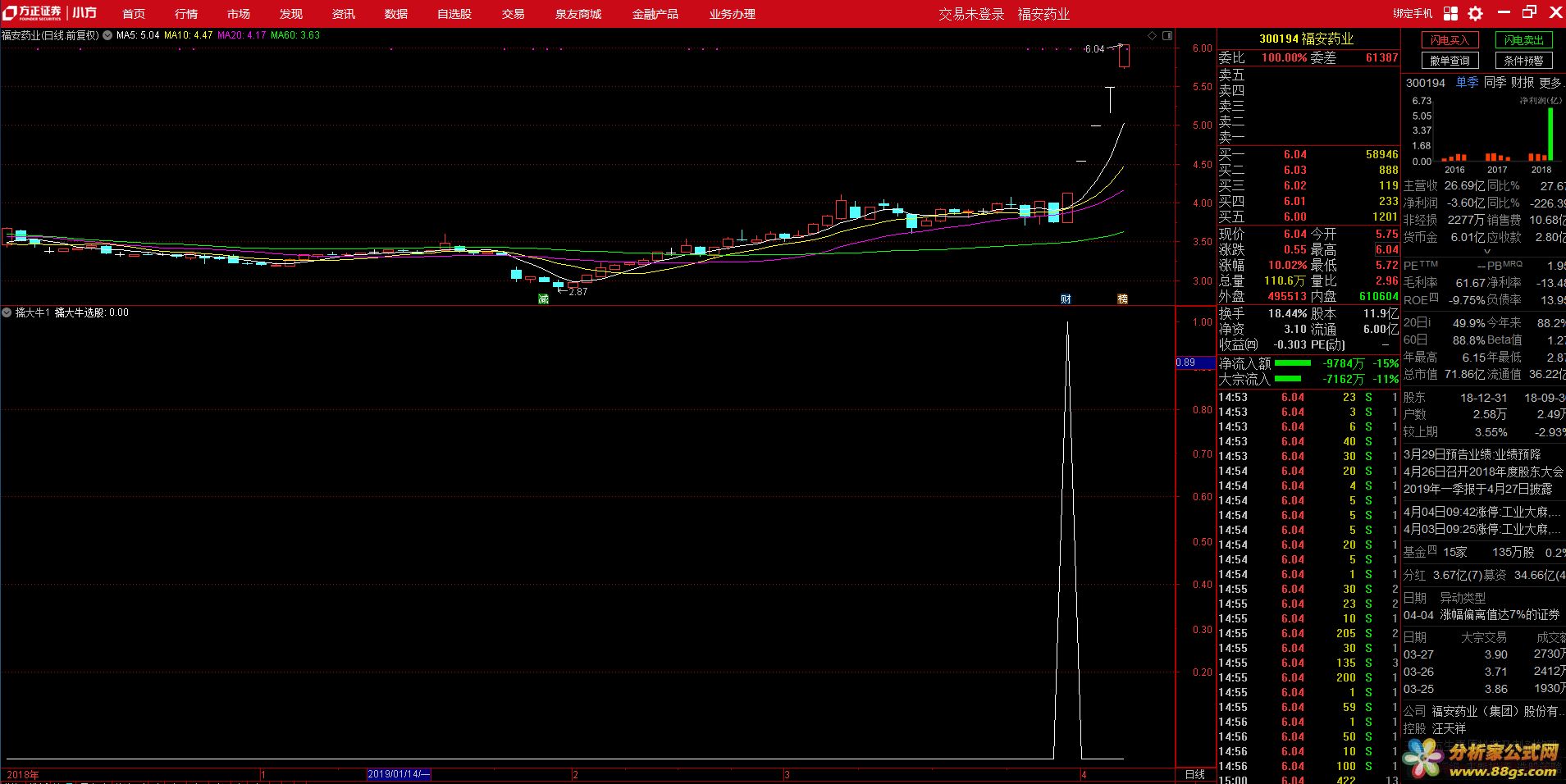Click the 更多 link in finance panel

tap(1552, 83)
